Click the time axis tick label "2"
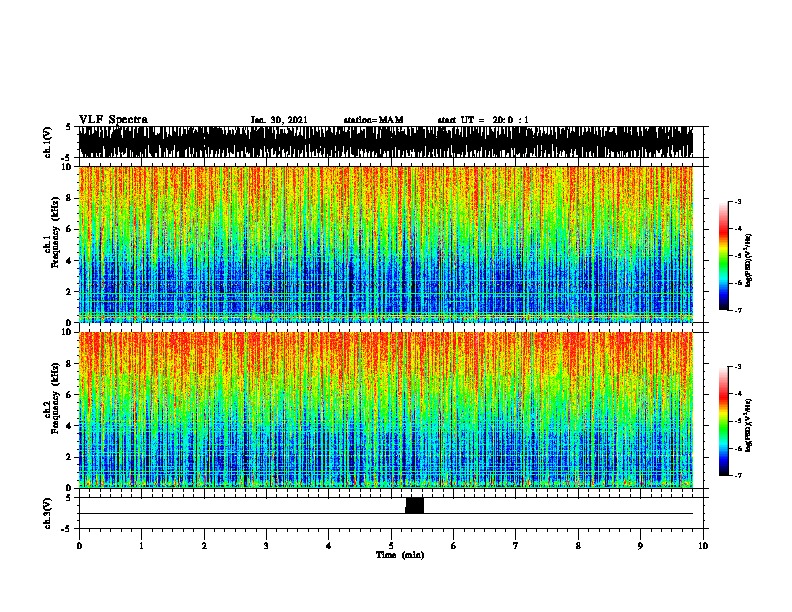 tap(204, 546)
